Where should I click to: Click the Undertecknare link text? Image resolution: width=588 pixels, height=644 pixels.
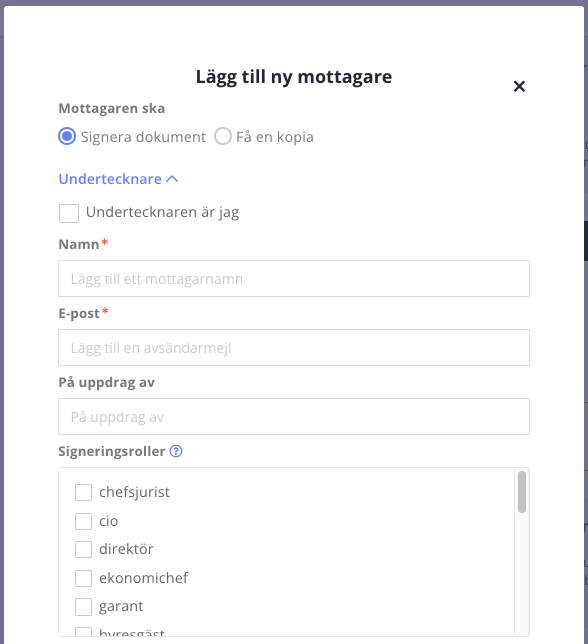(x=110, y=179)
